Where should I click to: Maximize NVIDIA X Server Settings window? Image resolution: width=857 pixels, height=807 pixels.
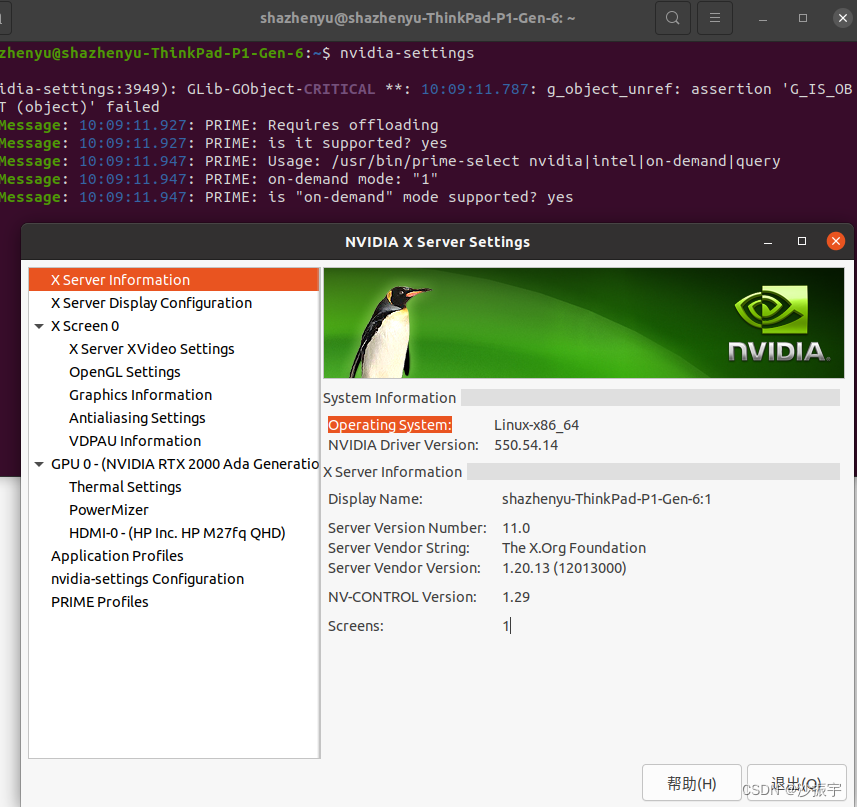pos(802,241)
